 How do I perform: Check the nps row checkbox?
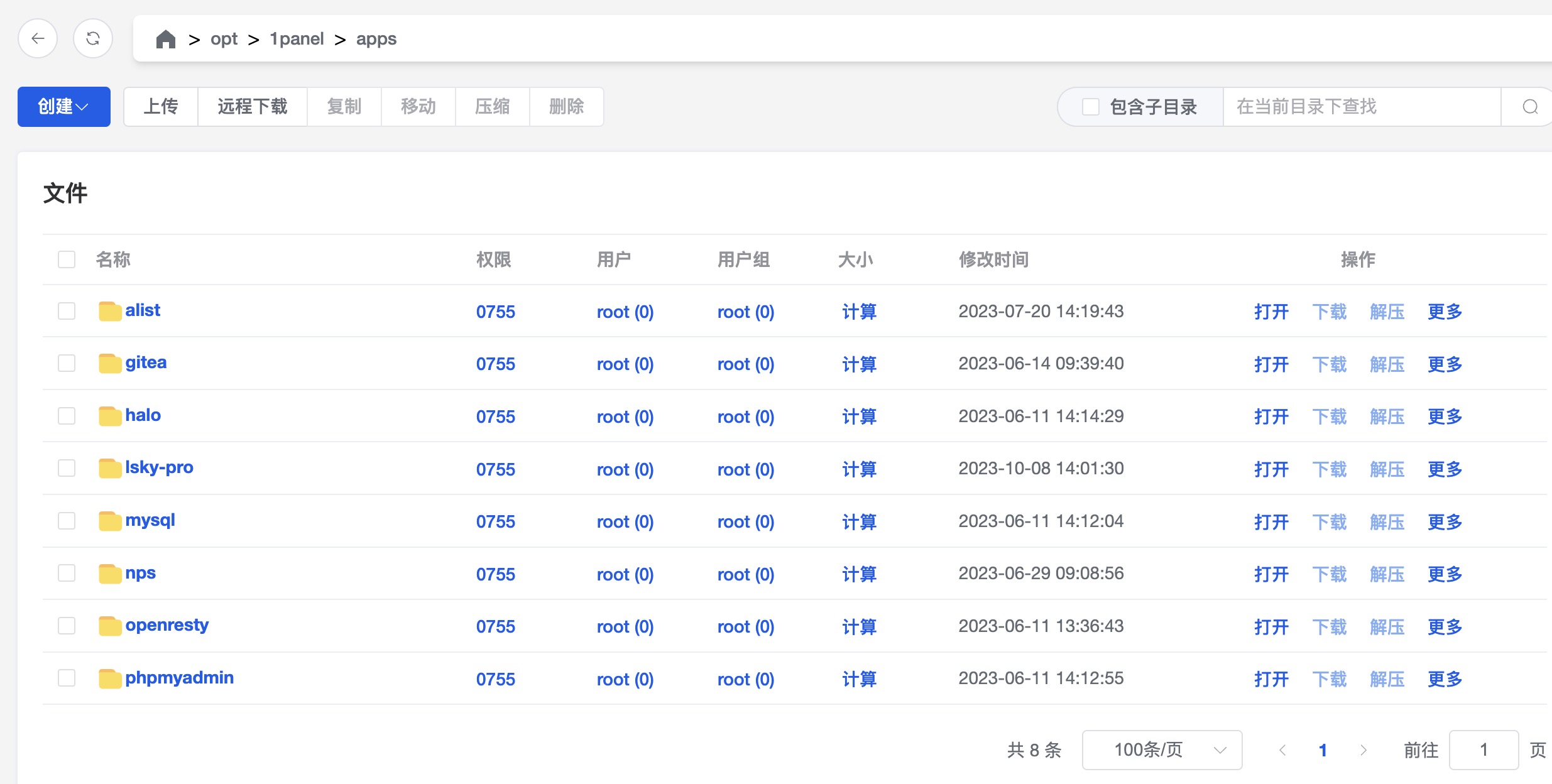[67, 573]
